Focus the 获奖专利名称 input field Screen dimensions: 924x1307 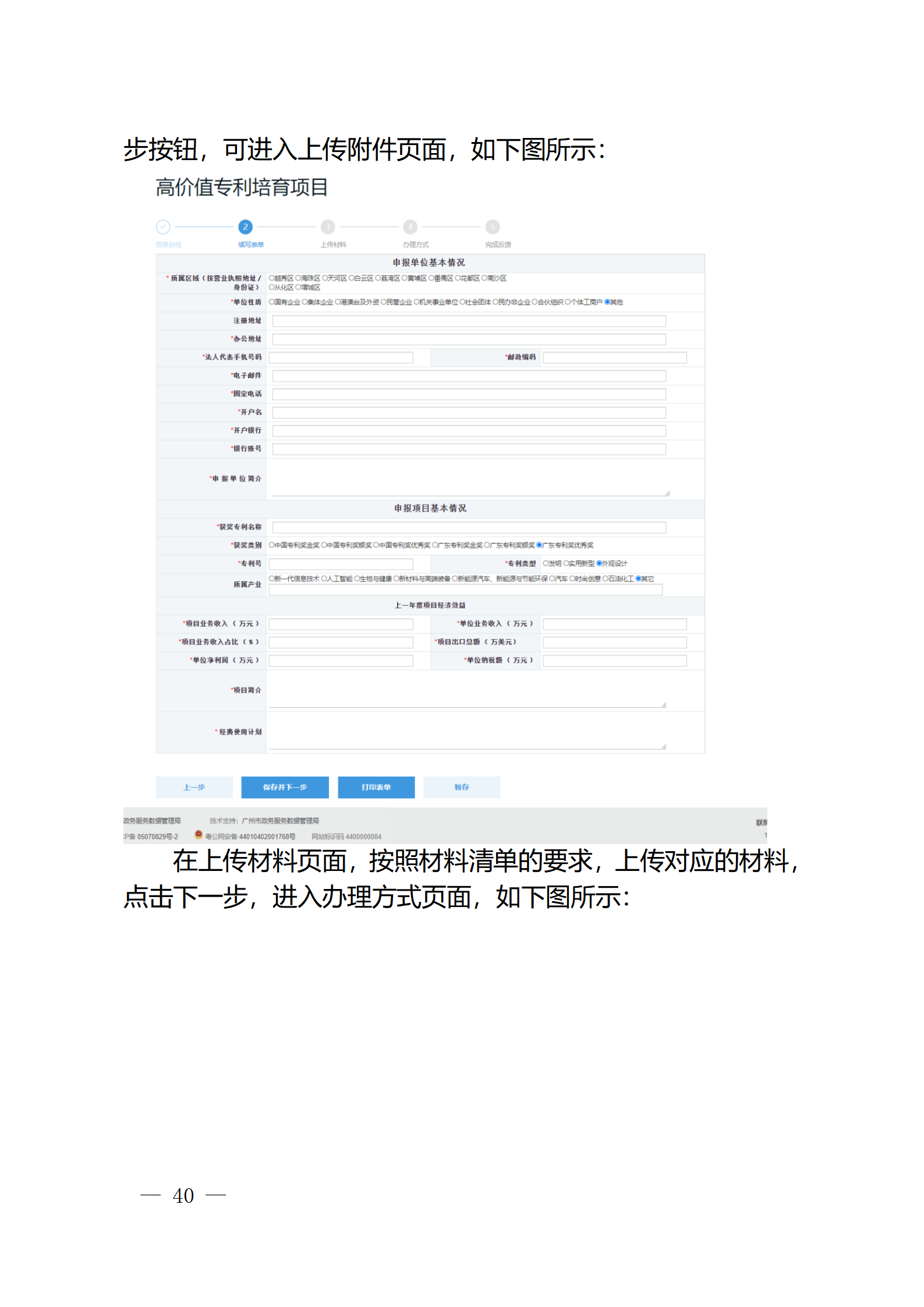[x=469, y=527]
